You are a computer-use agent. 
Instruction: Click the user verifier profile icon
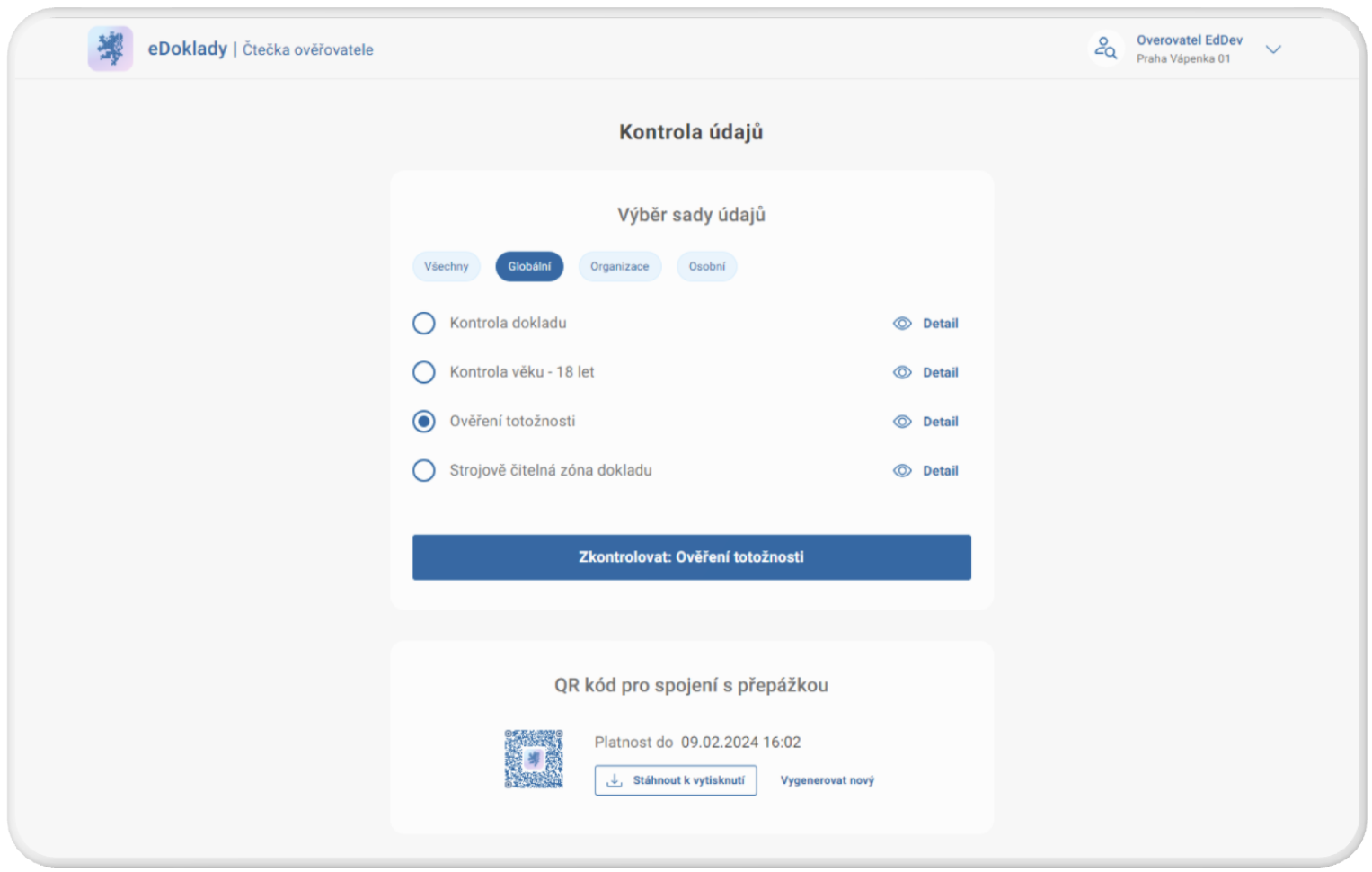tap(1105, 49)
